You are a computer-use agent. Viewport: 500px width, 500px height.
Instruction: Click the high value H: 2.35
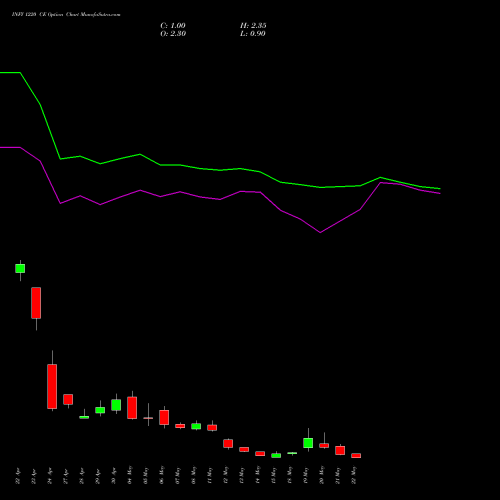pyautogui.click(x=253, y=26)
